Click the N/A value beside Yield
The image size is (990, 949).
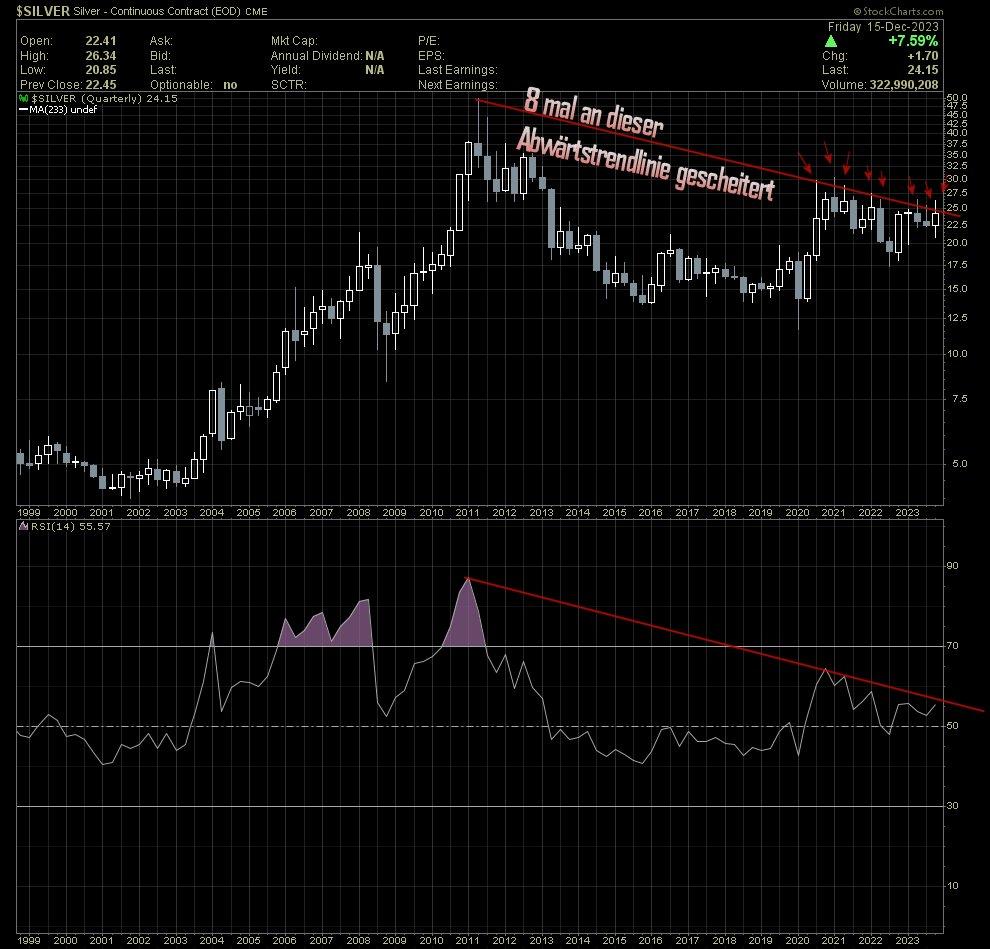(374, 70)
